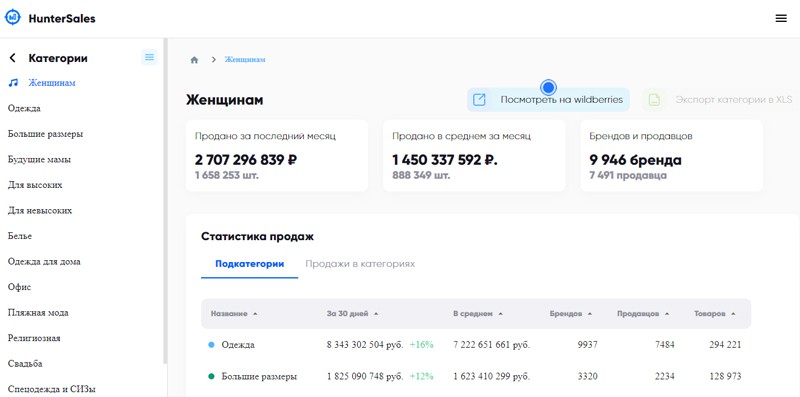Open Одежда для дома category in sidebar
The width and height of the screenshot is (800, 397).
[44, 261]
